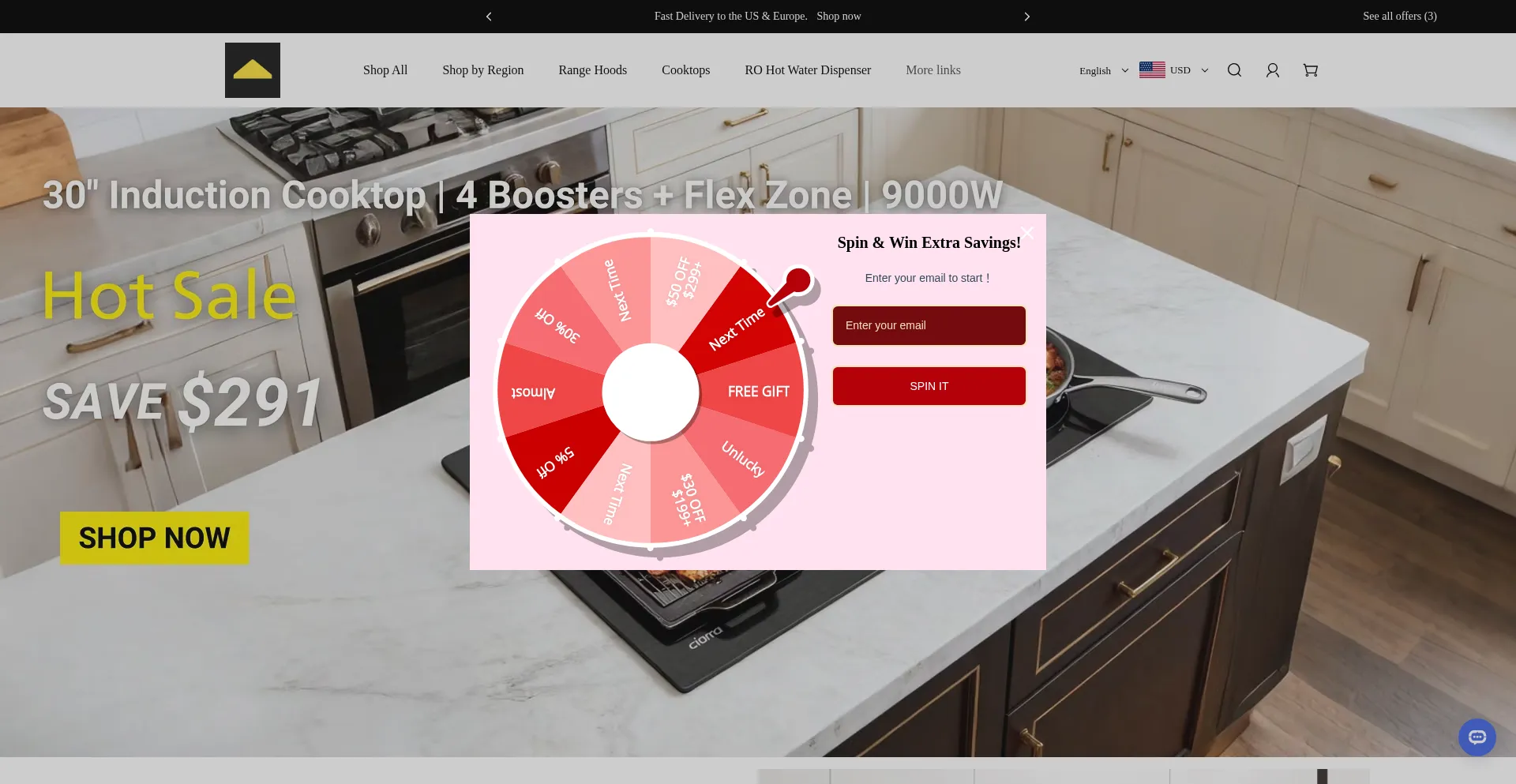The height and width of the screenshot is (784, 1516).
Task: Click the FREE GIFT wheel segment
Action: tap(758, 392)
